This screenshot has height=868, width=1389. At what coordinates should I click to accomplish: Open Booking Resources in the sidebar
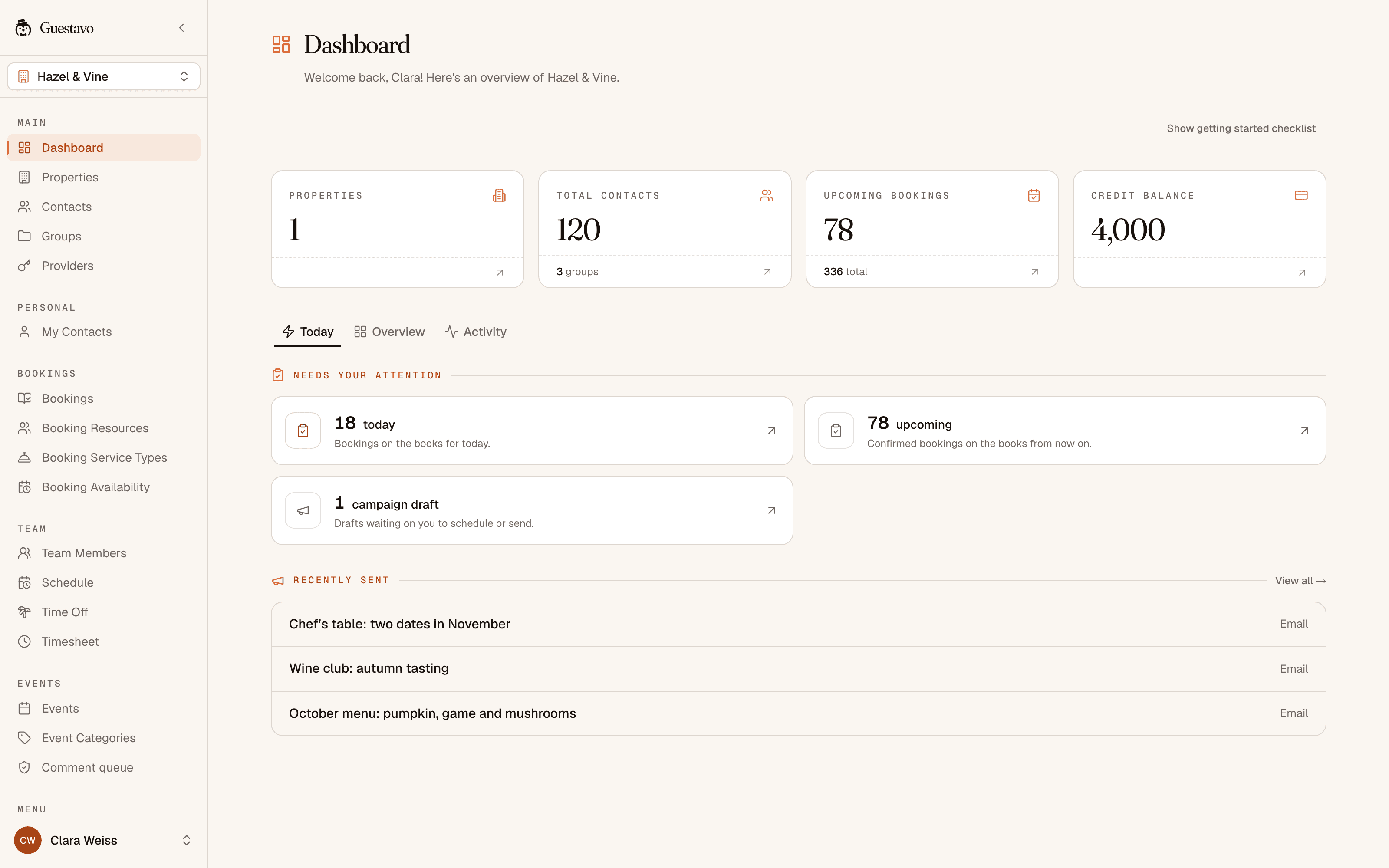(x=103, y=428)
